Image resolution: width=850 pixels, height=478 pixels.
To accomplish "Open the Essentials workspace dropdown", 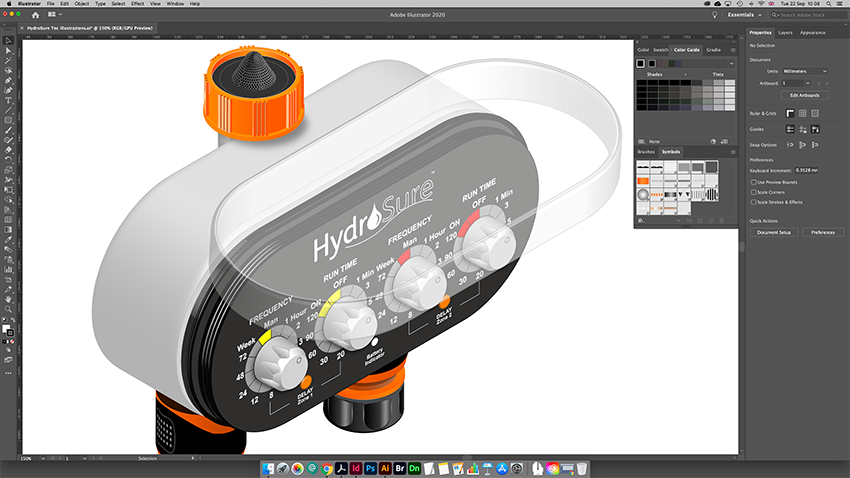I will coord(744,15).
